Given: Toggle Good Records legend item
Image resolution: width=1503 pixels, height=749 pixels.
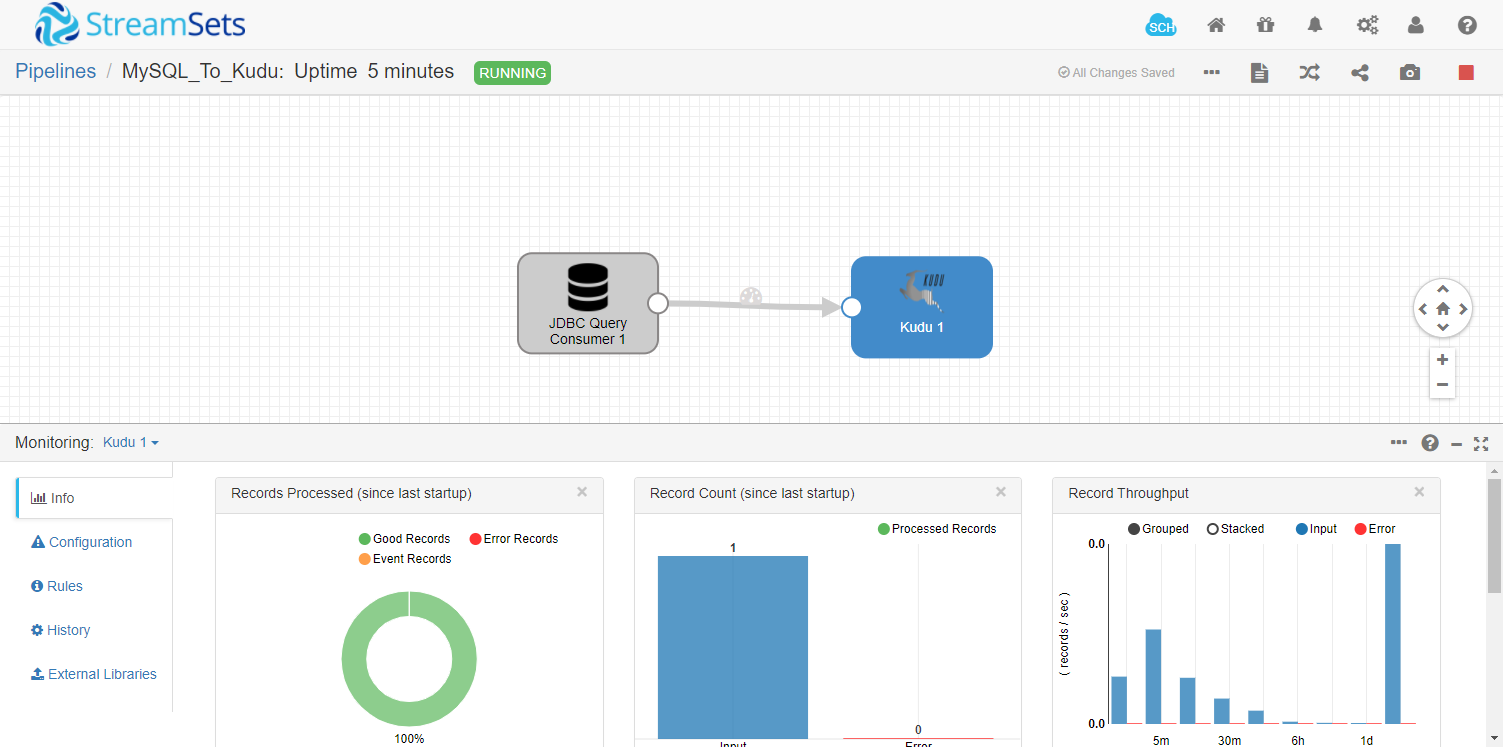Looking at the screenshot, I should pyautogui.click(x=405, y=539).
